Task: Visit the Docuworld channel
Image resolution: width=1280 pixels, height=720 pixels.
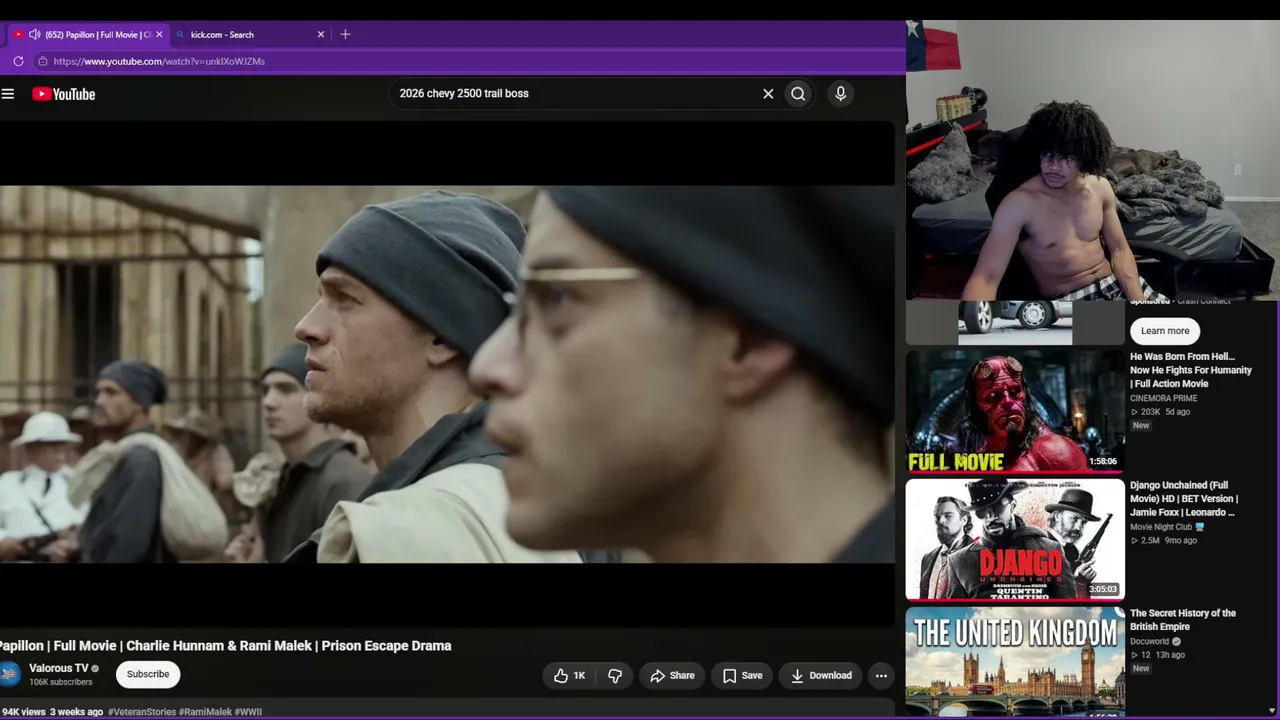Action: click(1150, 641)
